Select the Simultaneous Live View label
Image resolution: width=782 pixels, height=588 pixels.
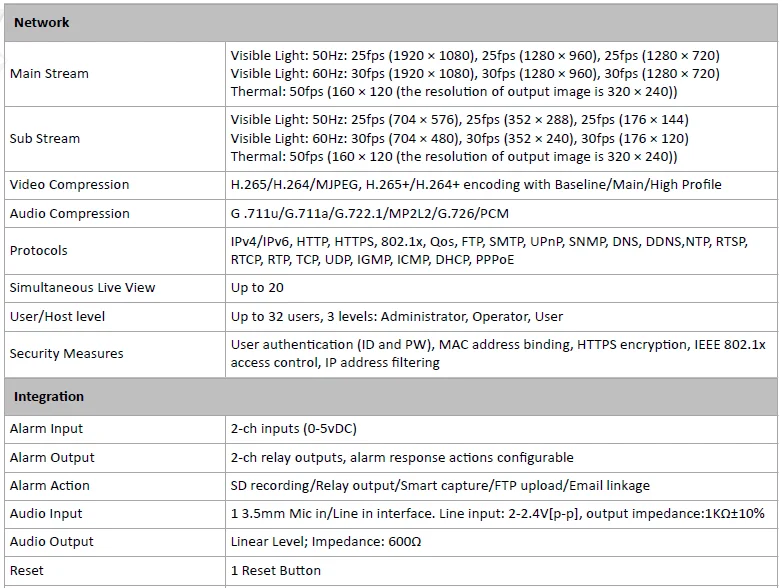(82, 288)
